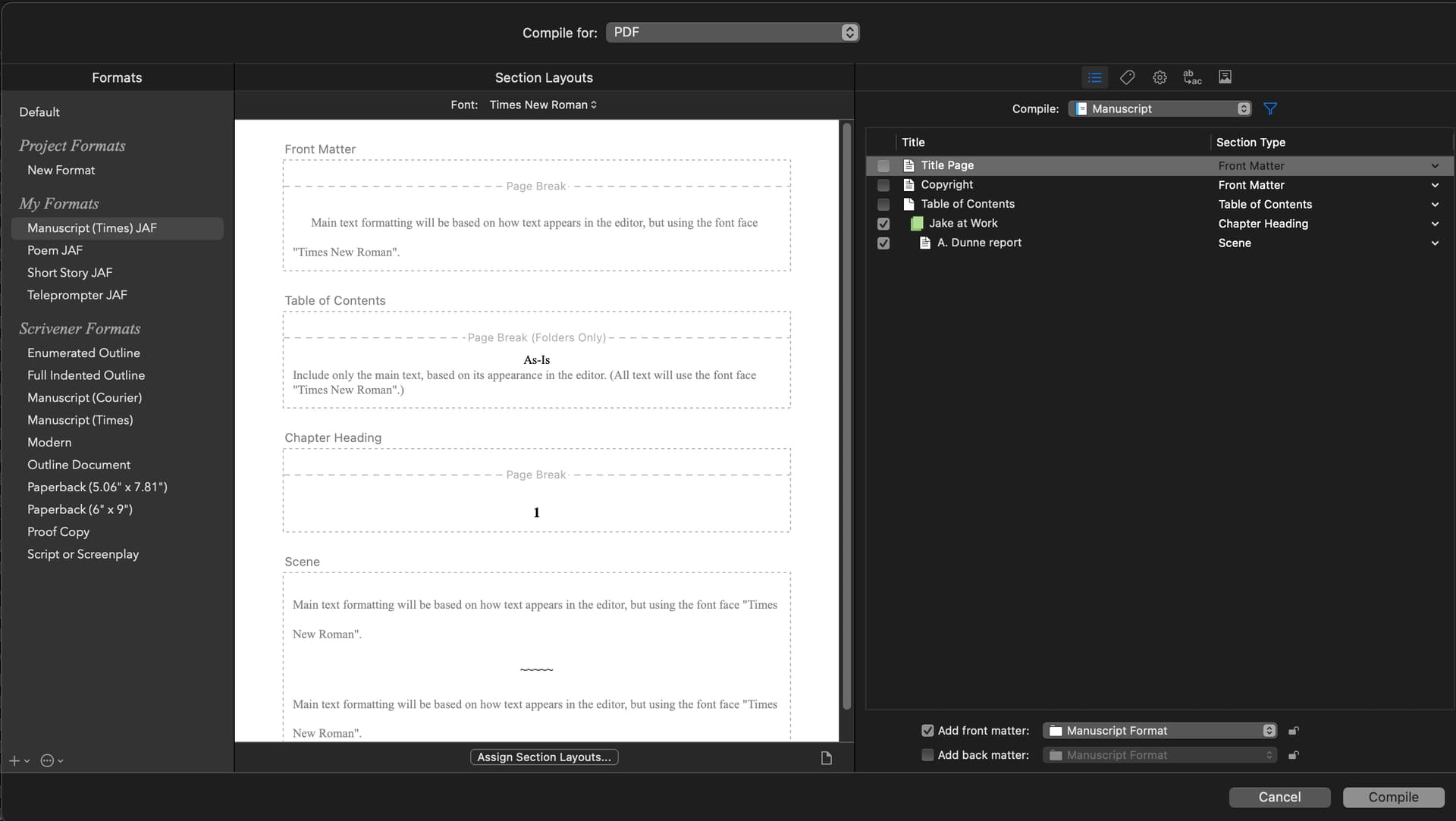The height and width of the screenshot is (821, 1456).
Task: Uncheck the Jake at Work checkbox
Action: [883, 224]
